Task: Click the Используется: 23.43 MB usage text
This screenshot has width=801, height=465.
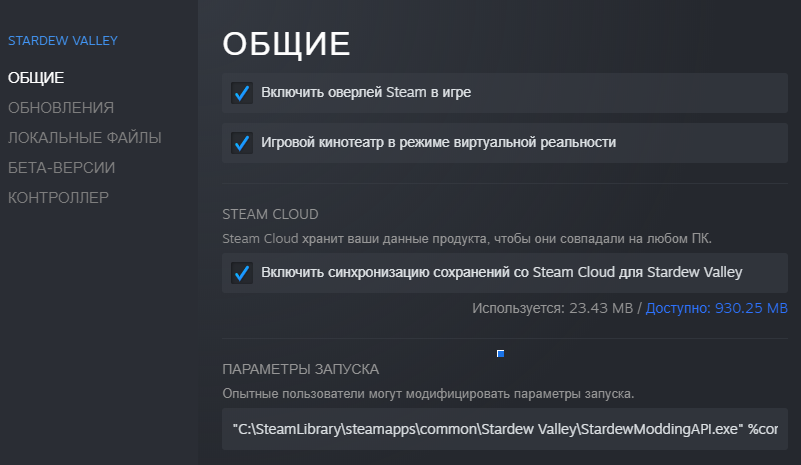Action: pos(552,309)
